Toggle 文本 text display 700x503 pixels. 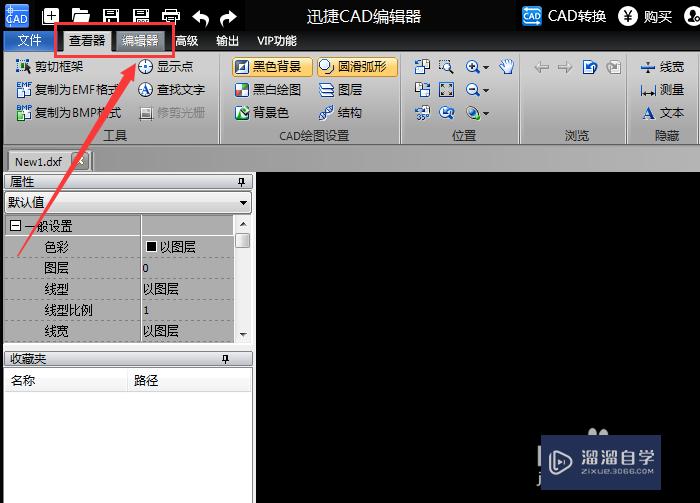coord(663,113)
